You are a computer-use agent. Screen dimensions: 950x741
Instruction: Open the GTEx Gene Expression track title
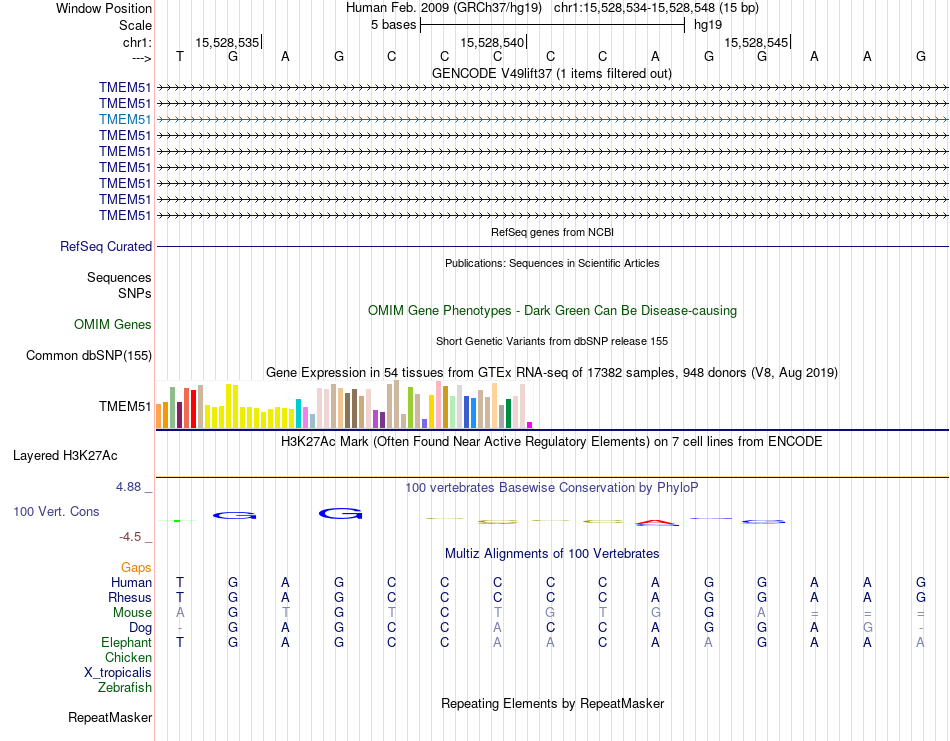(x=552, y=373)
